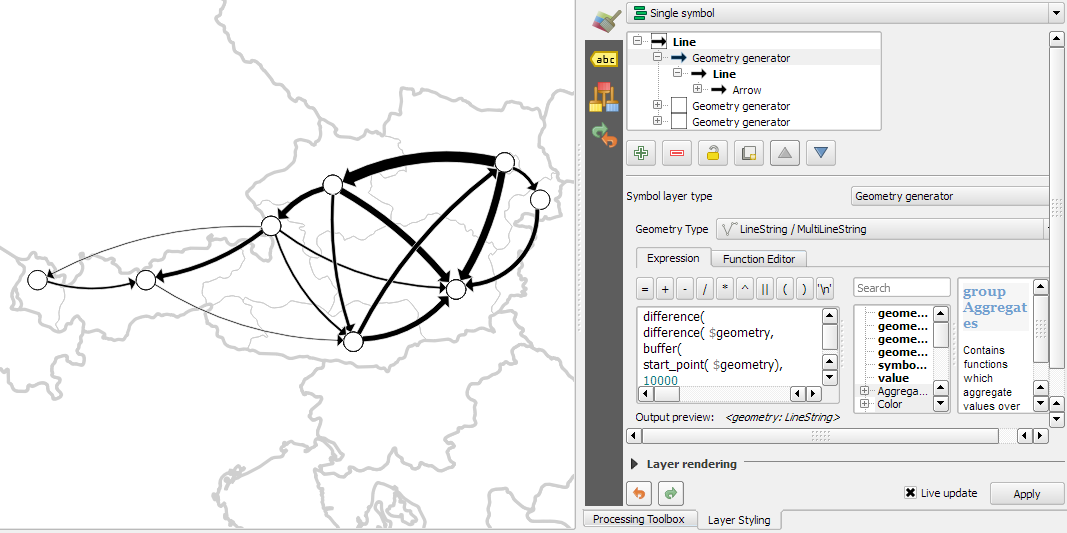Add a symbol layer with green plus

641,153
